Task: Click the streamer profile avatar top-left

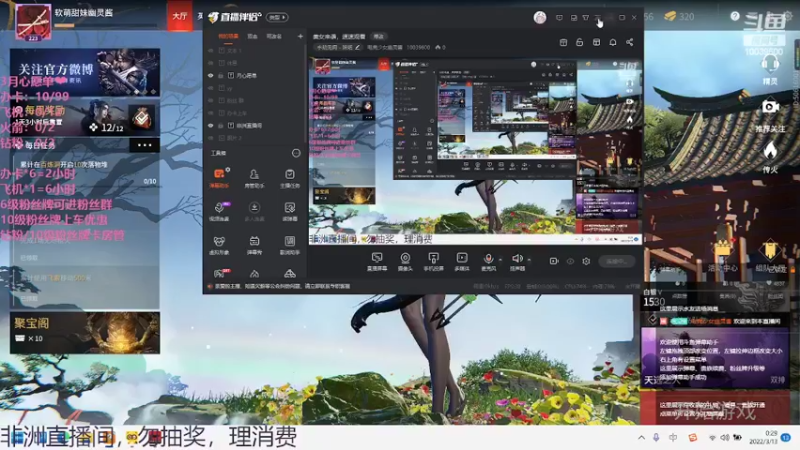Action: (x=33, y=23)
